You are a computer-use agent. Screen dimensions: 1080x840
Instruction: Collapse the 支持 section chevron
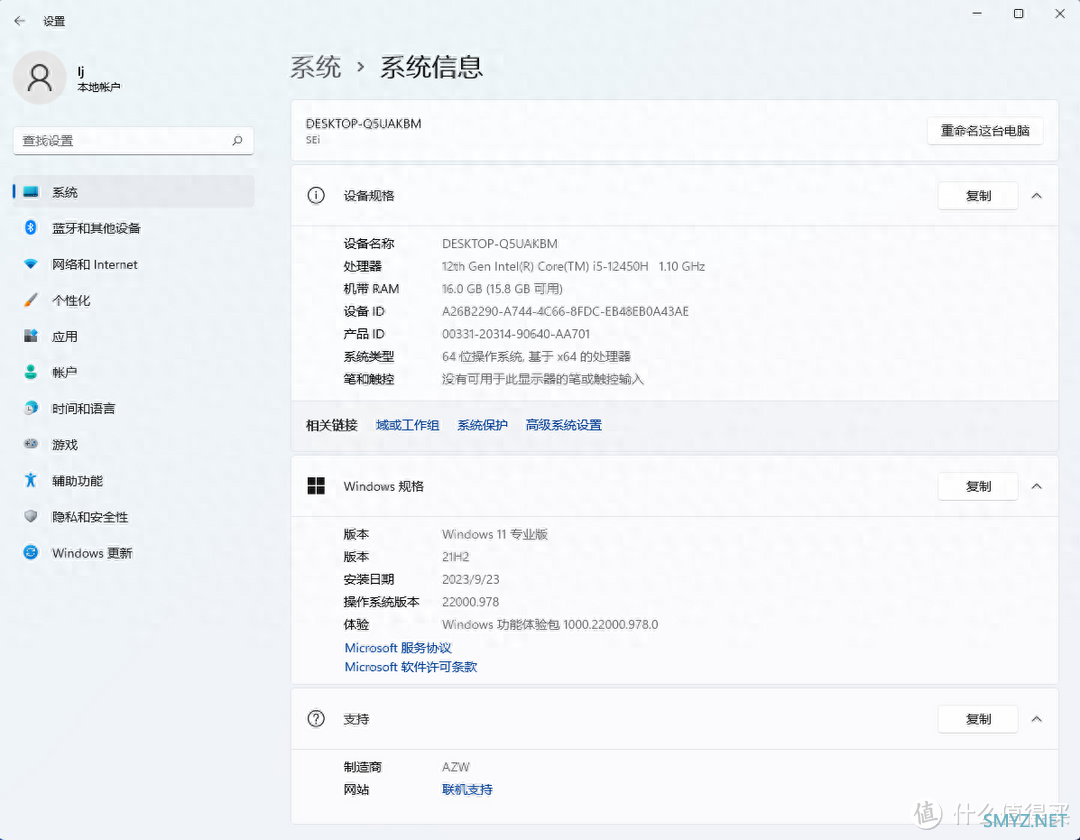pyautogui.click(x=1037, y=720)
